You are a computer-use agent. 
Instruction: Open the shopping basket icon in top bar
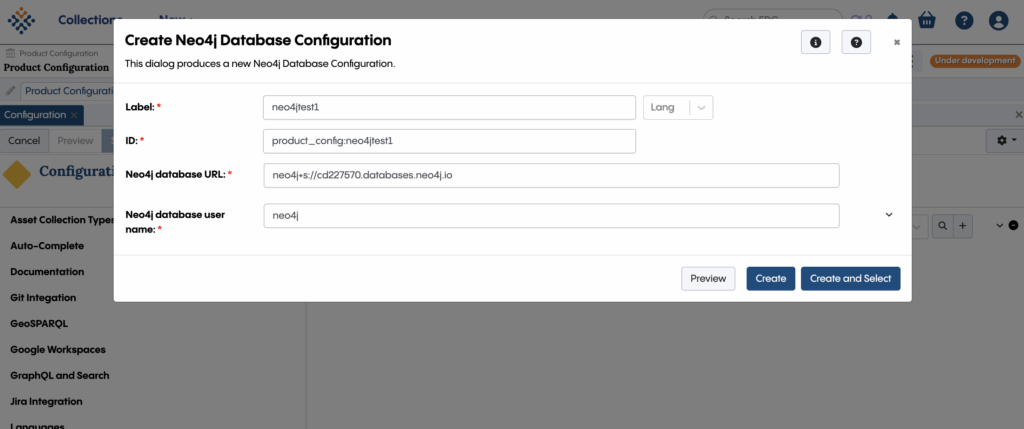(927, 20)
